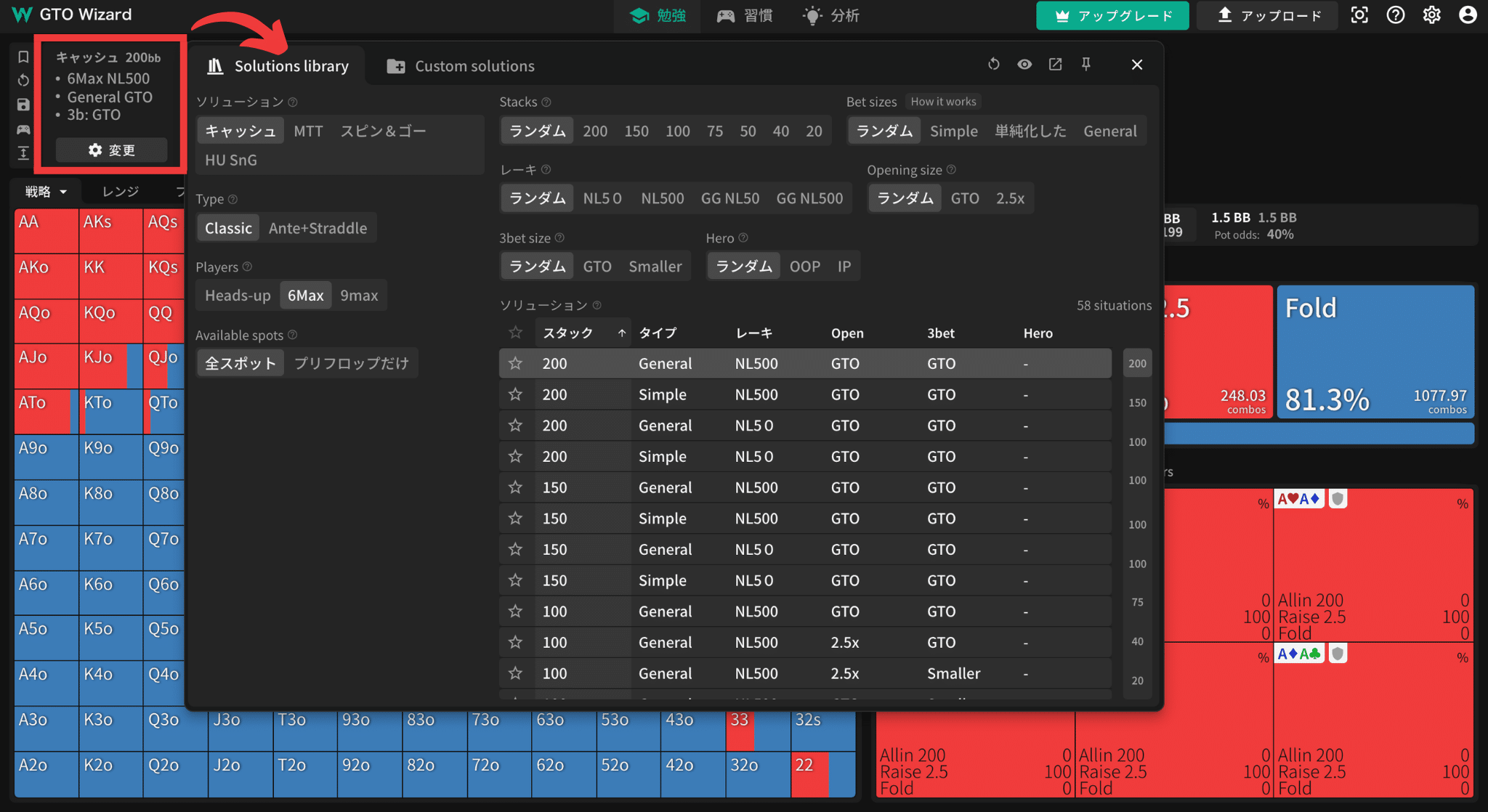
Task: Click the help icon next to Stacks label
Action: tap(546, 102)
